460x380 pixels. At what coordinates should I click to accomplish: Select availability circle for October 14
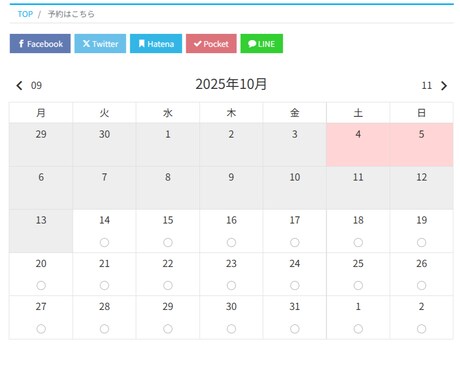tap(104, 242)
